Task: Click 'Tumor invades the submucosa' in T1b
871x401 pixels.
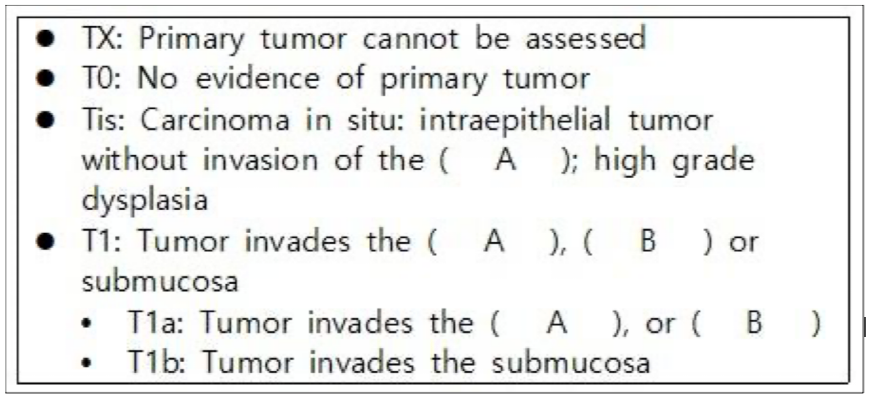Action: pyautogui.click(x=426, y=364)
